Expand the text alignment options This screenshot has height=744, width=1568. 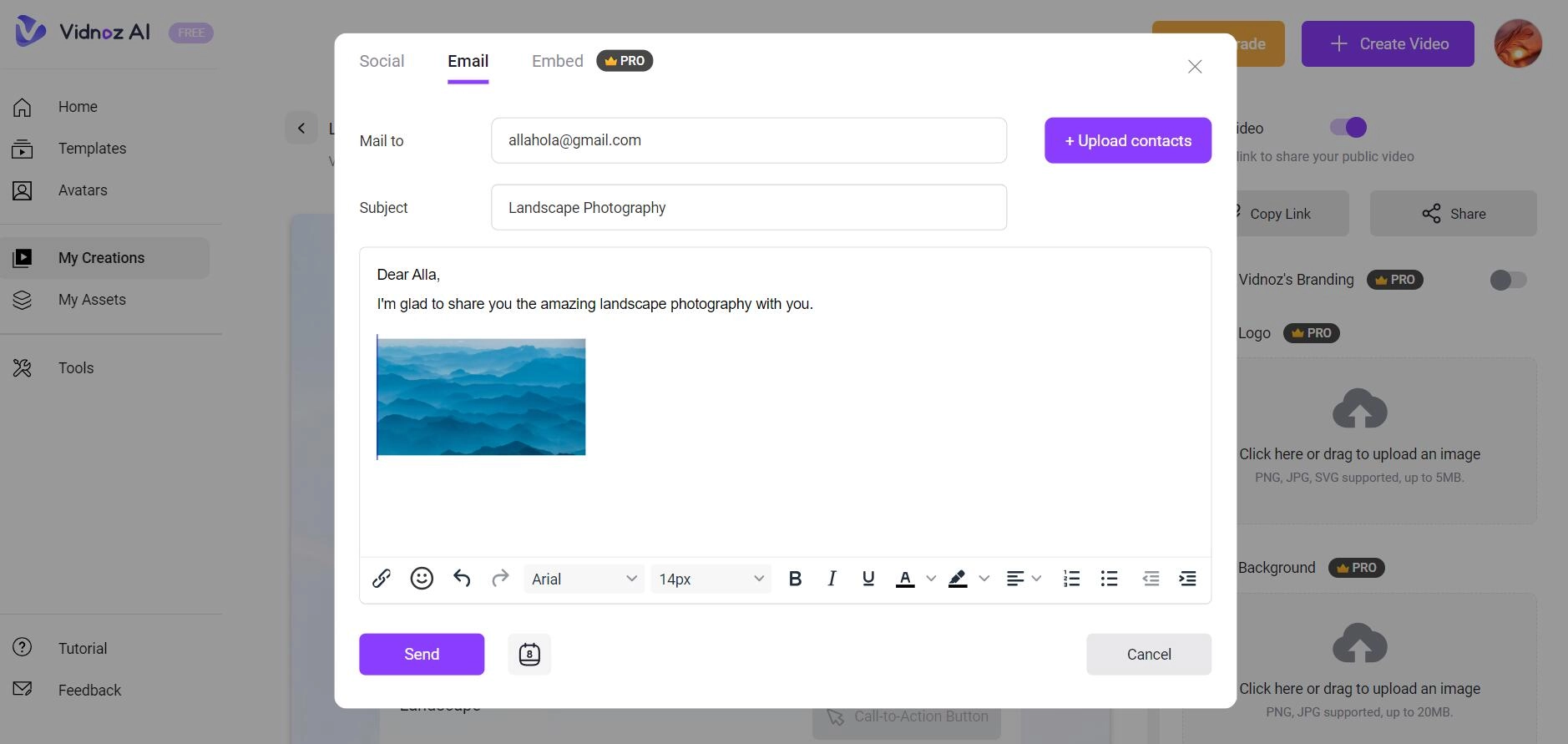1036,579
